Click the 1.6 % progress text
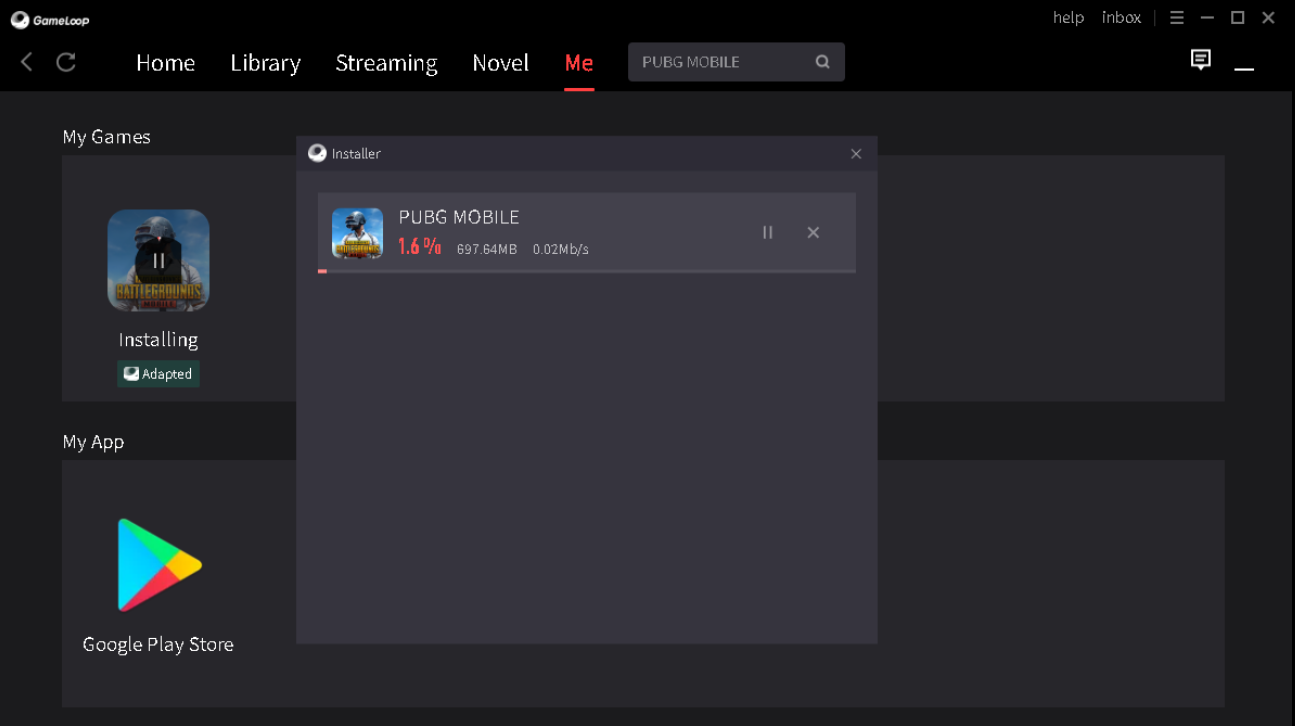The width and height of the screenshot is (1295, 726). (419, 247)
